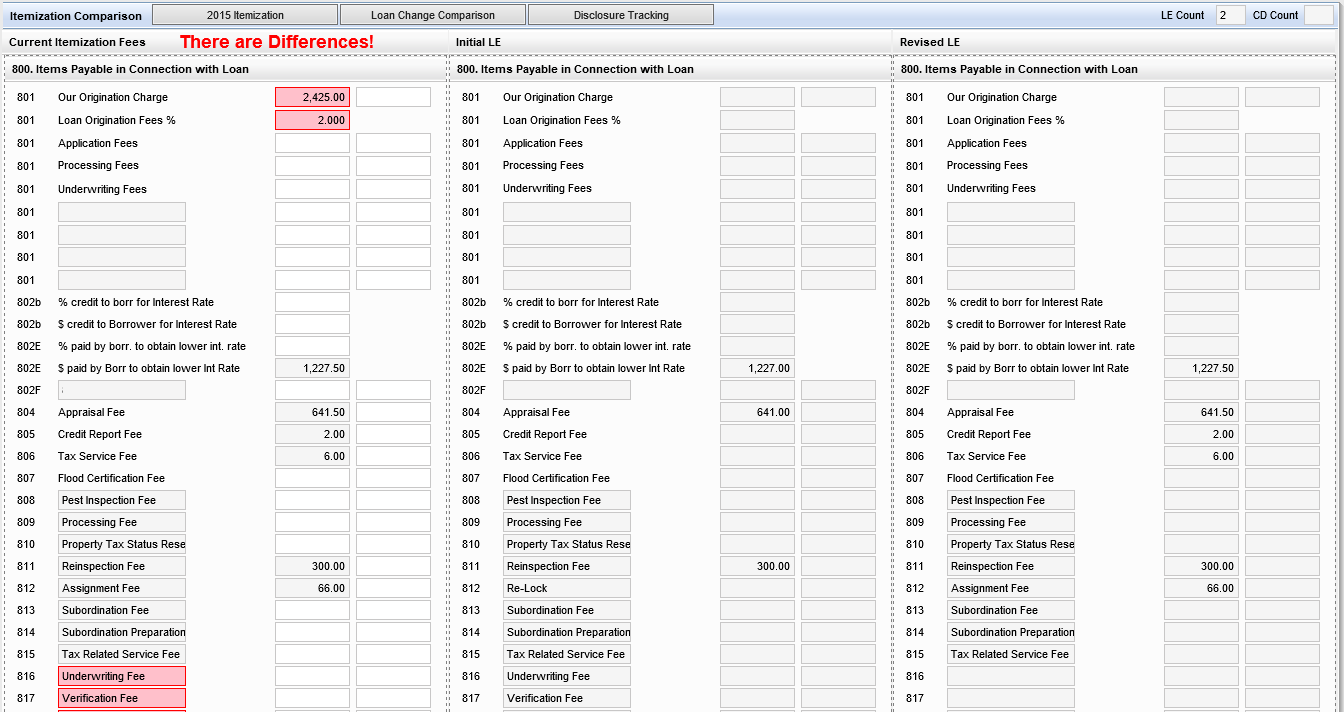Viewport: 1344px width, 712px height.
Task: Select Revised LE Assignment Fee description field
Action: [1011, 588]
